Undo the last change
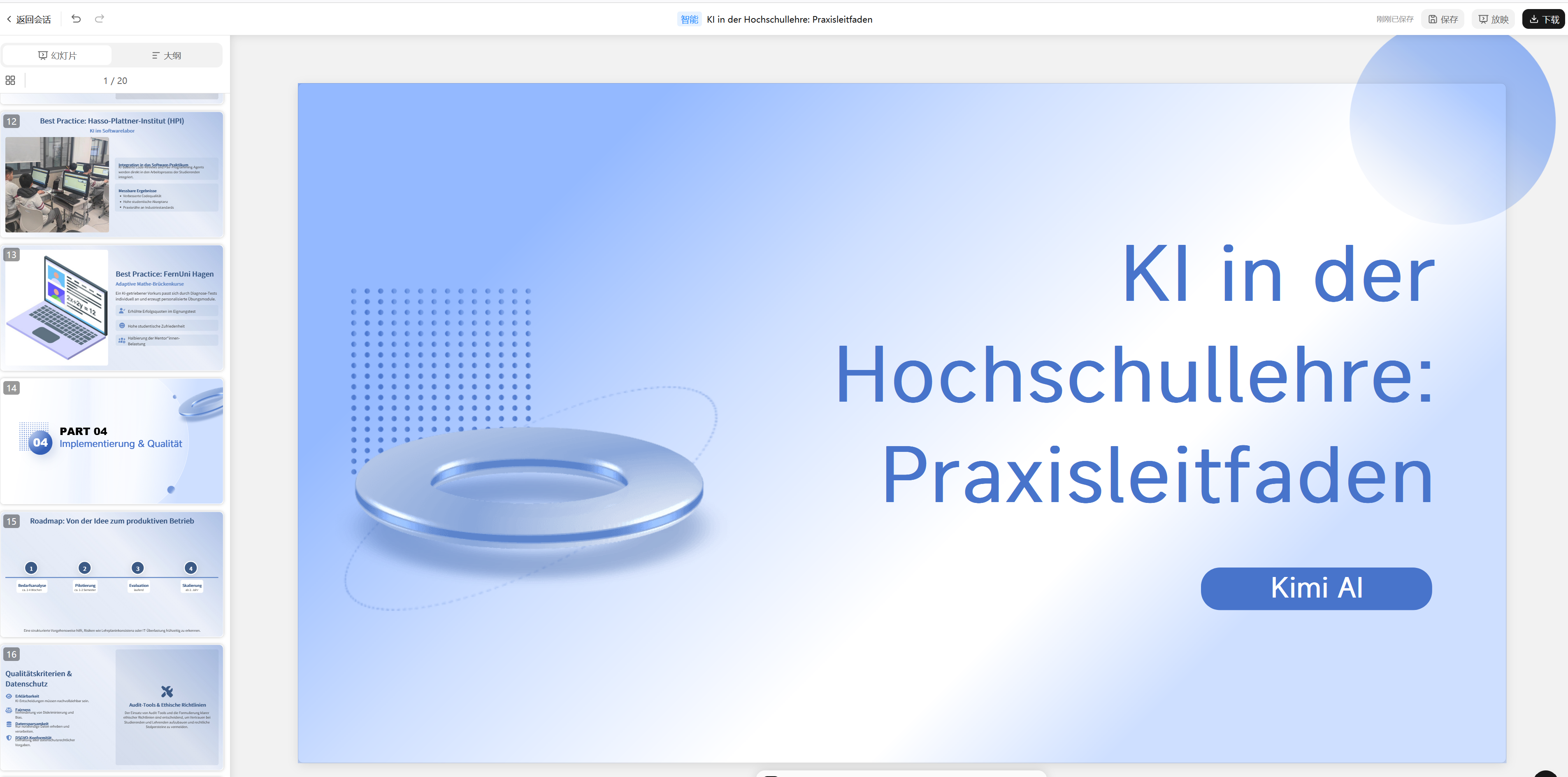The height and width of the screenshot is (777, 1568). coord(75,19)
